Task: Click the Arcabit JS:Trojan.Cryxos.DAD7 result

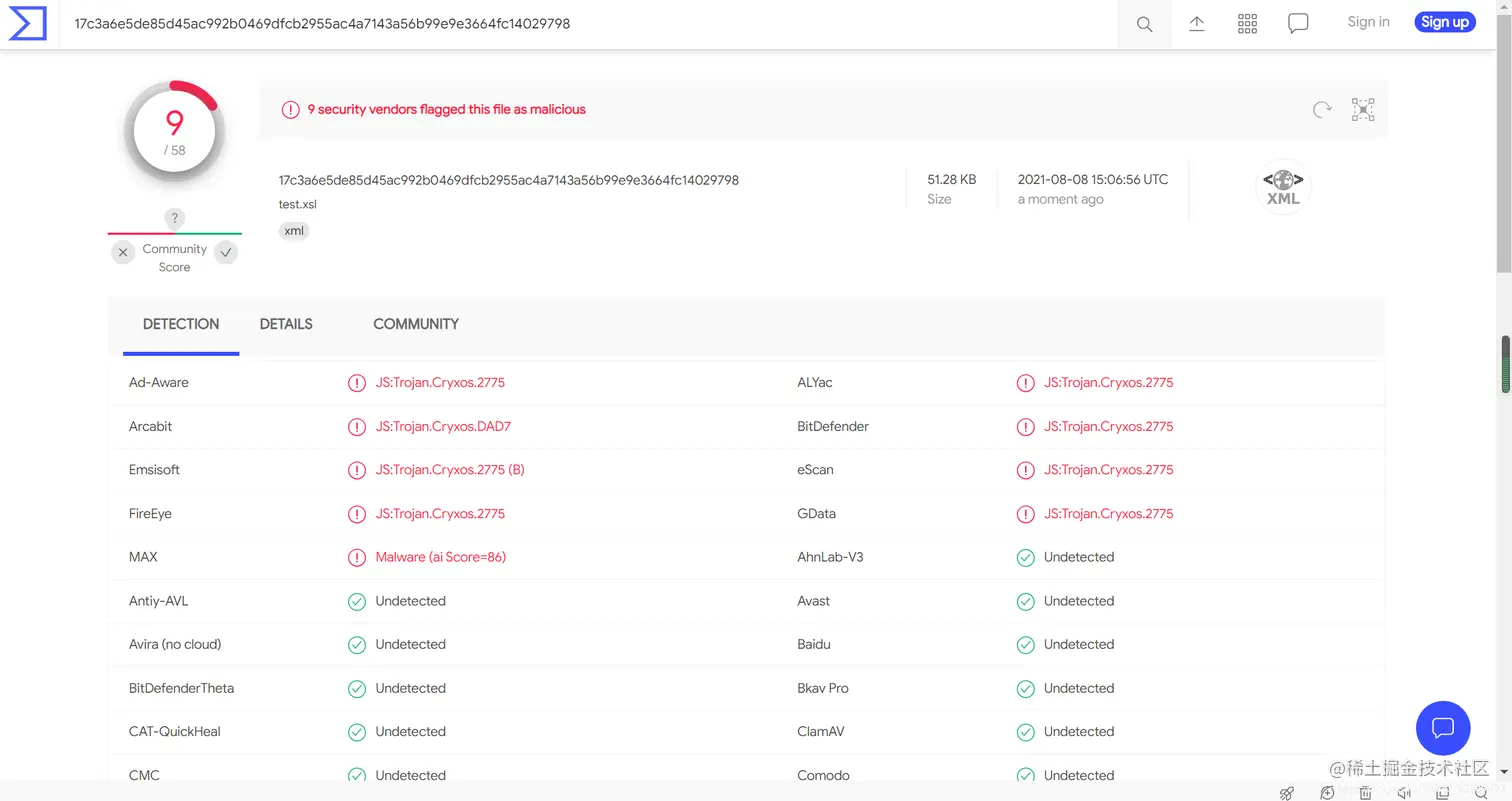Action: 443,426
